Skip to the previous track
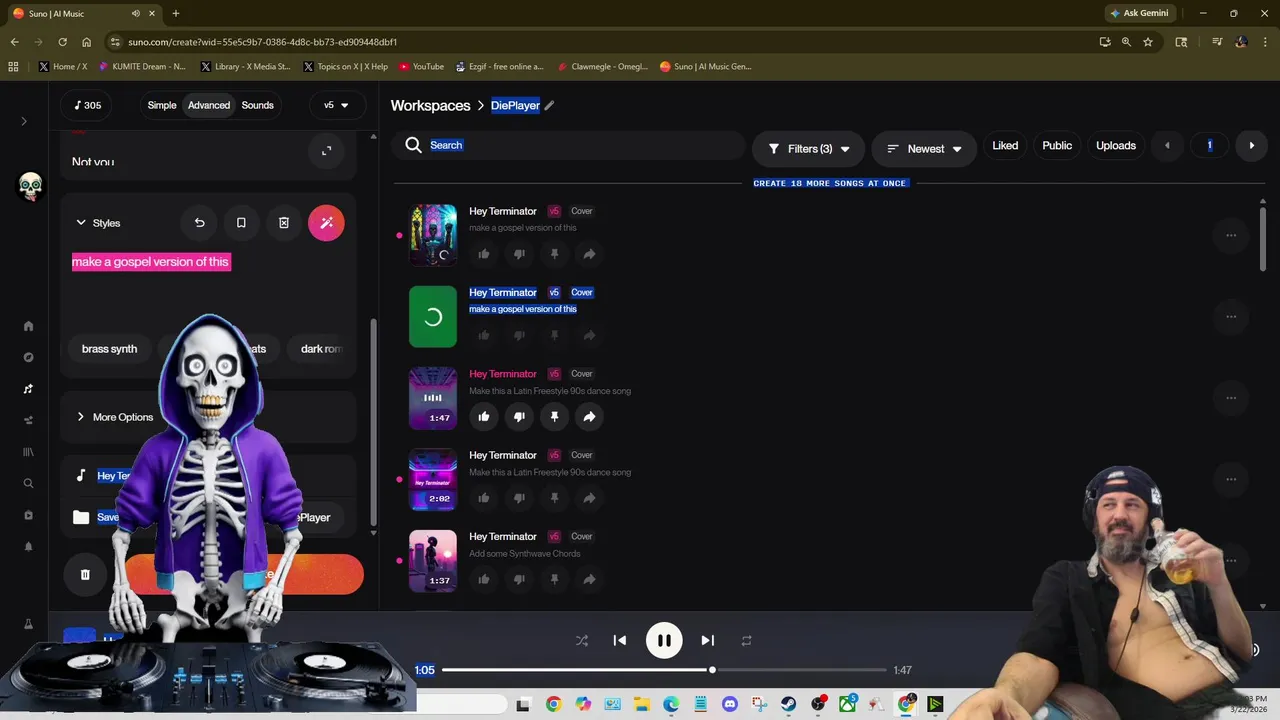 tap(620, 641)
